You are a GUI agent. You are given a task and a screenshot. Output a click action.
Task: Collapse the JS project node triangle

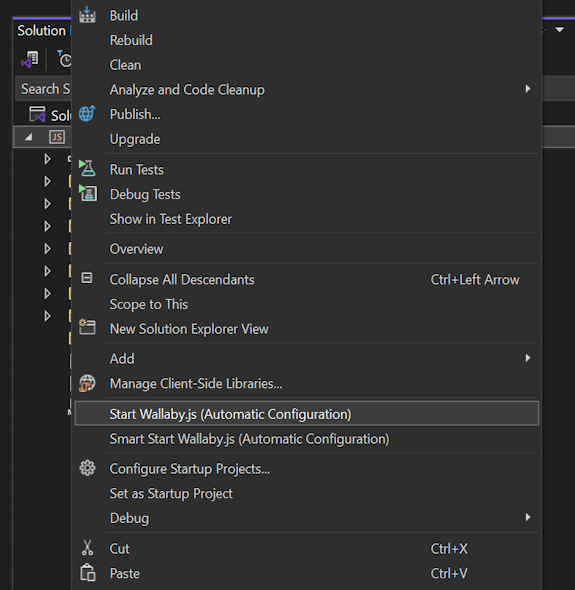pyautogui.click(x=29, y=137)
